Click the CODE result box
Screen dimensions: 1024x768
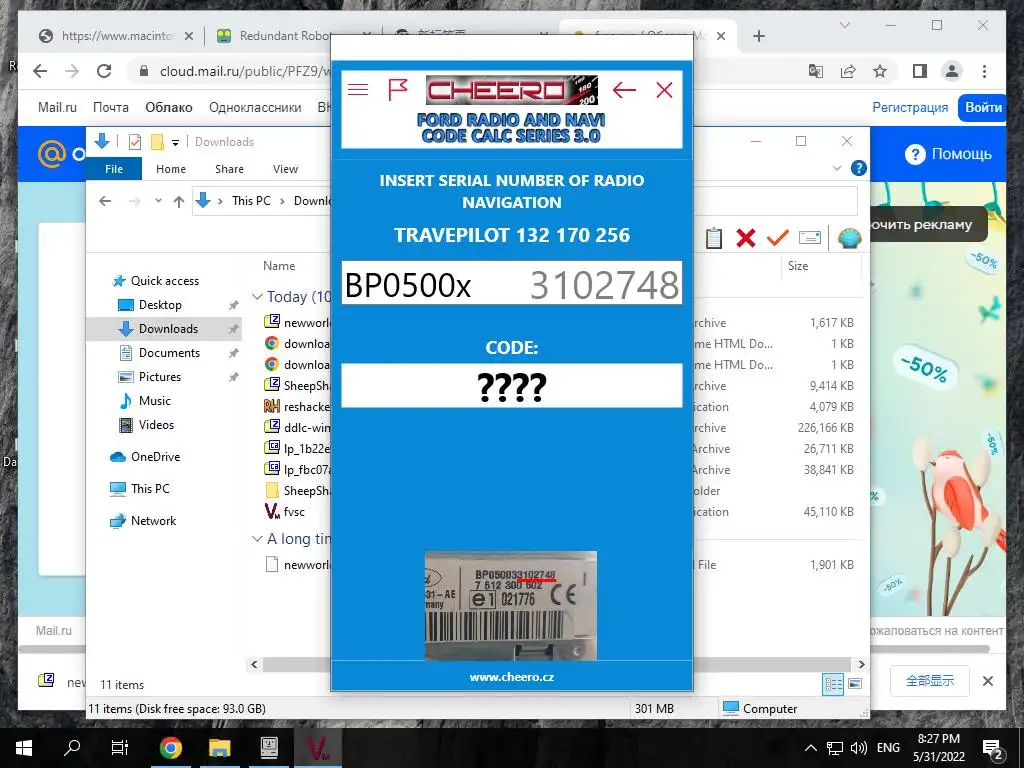click(511, 386)
